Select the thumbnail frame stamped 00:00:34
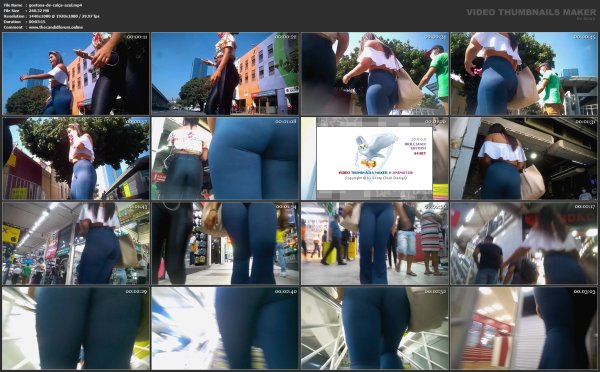 click(x=375, y=73)
